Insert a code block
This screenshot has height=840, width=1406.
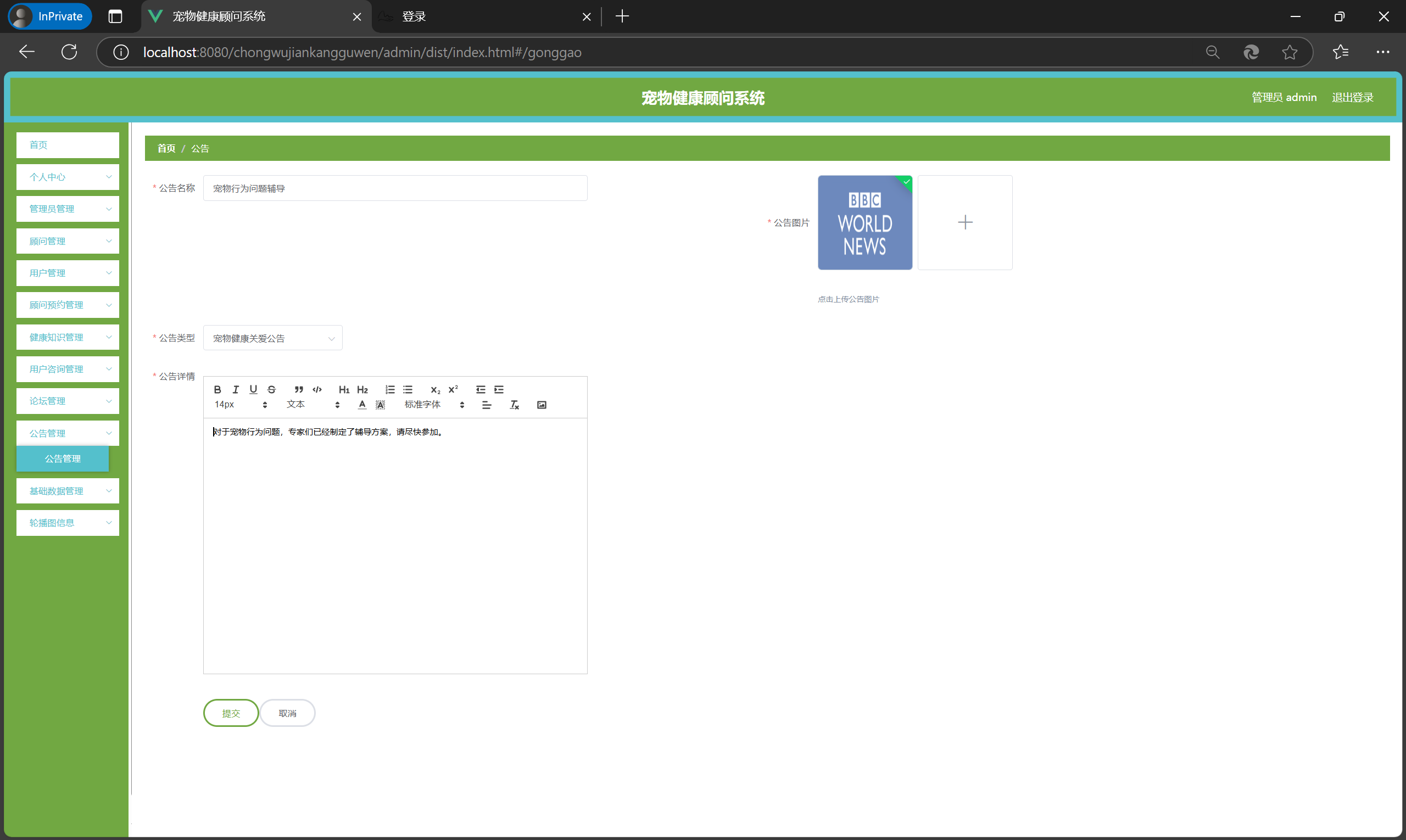(x=317, y=389)
